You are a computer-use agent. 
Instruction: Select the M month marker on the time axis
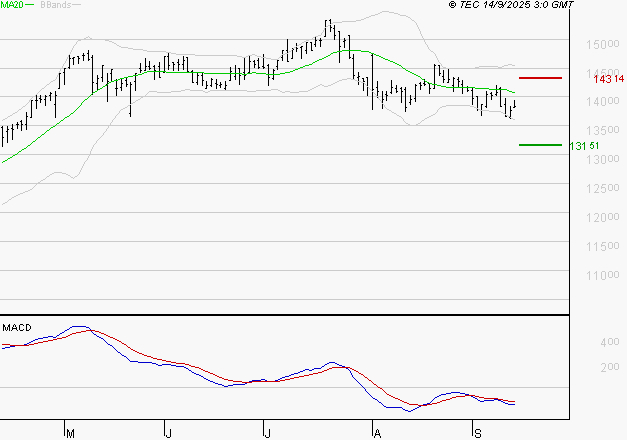tap(70, 433)
